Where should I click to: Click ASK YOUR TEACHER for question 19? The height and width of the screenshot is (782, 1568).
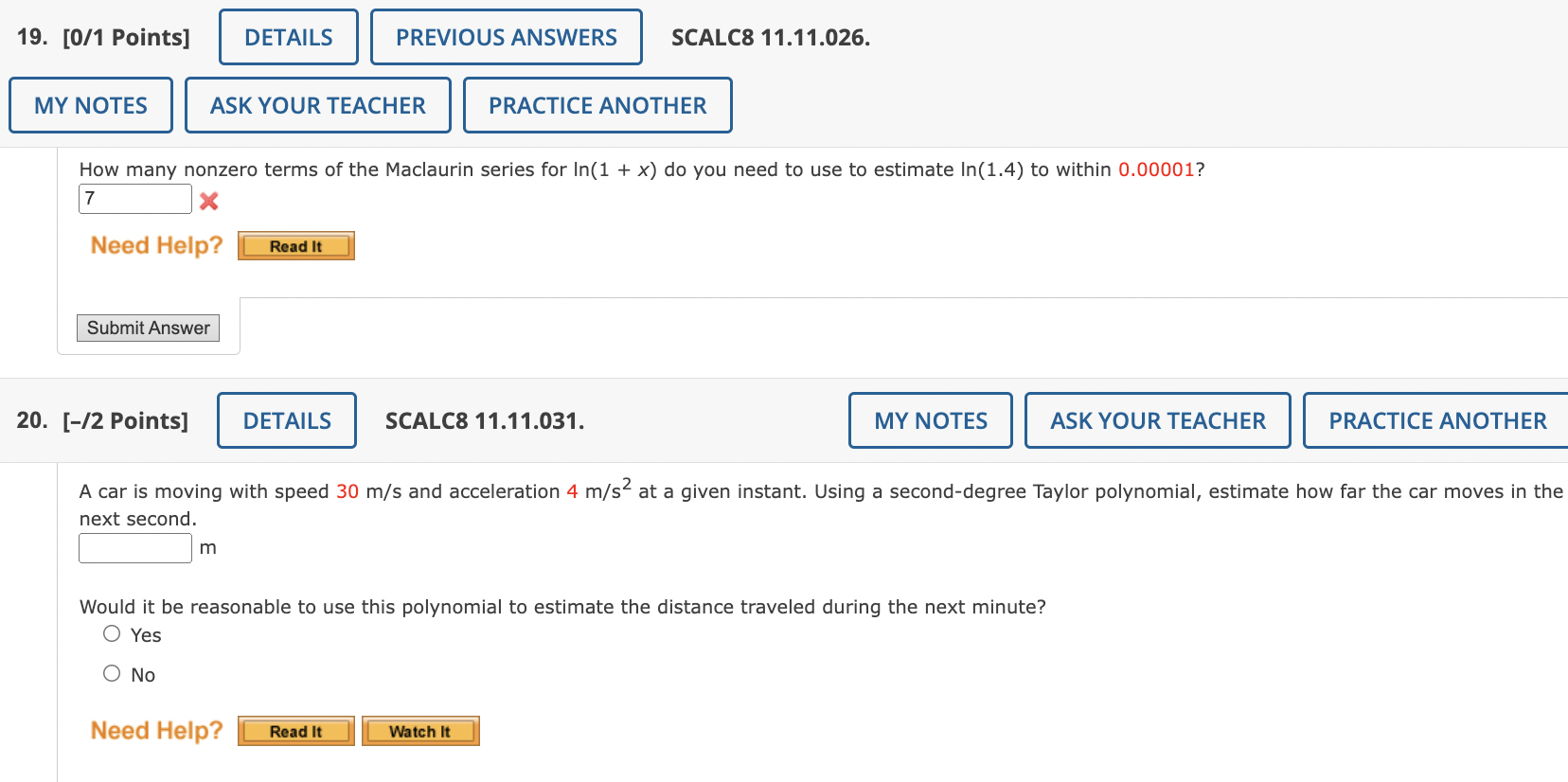(x=317, y=105)
